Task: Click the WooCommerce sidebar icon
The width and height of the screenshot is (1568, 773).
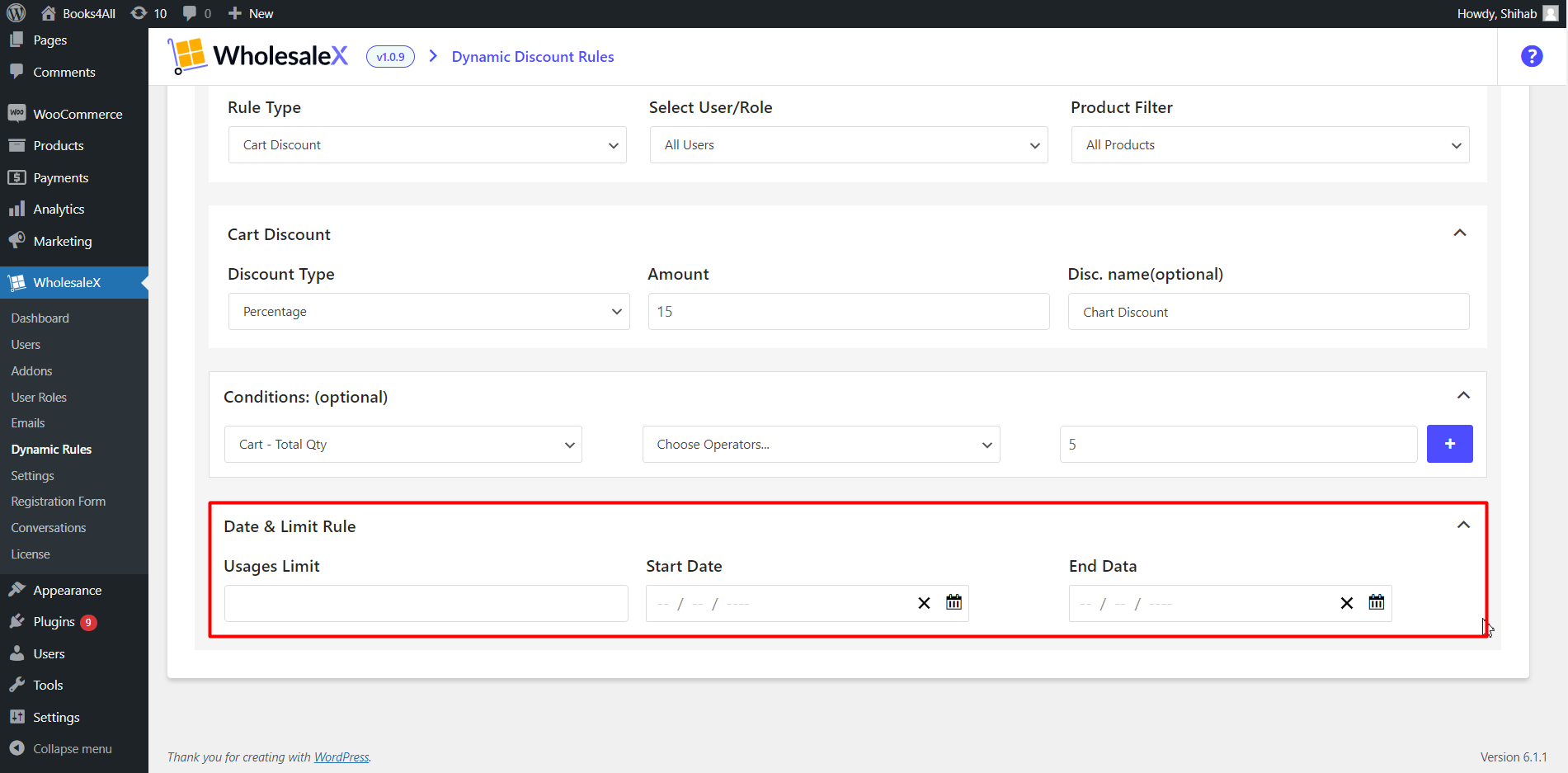Action: pyautogui.click(x=16, y=113)
